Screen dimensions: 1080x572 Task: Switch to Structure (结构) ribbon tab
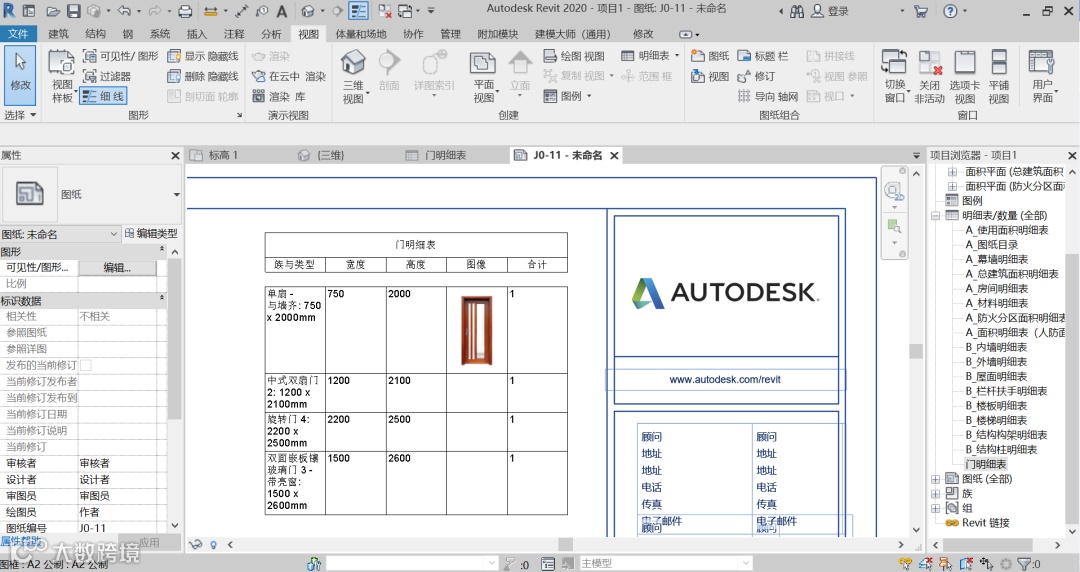(x=95, y=34)
